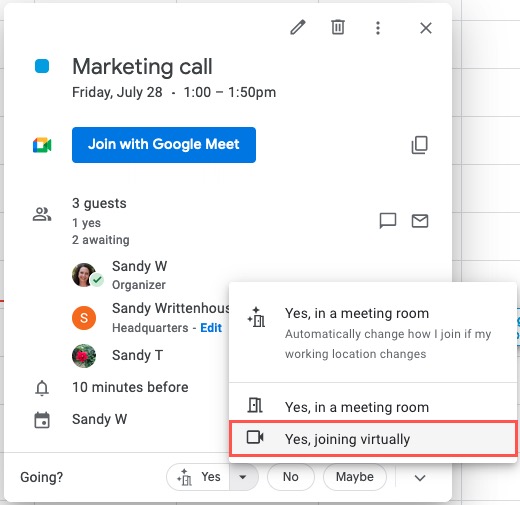This screenshot has height=505, width=520.
Task: Respond Yes to the invitation
Action: 198,477
